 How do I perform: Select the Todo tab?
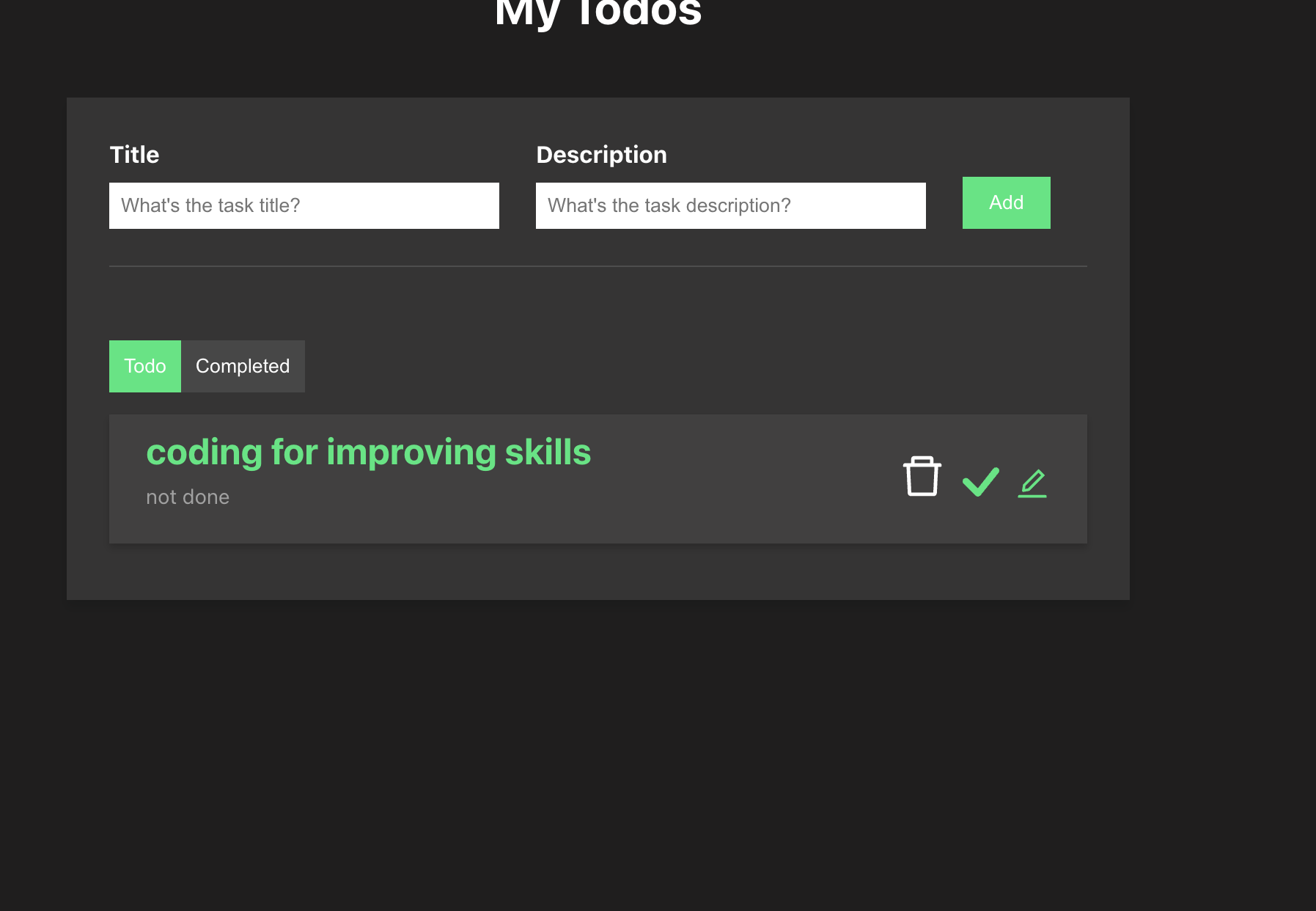[145, 366]
